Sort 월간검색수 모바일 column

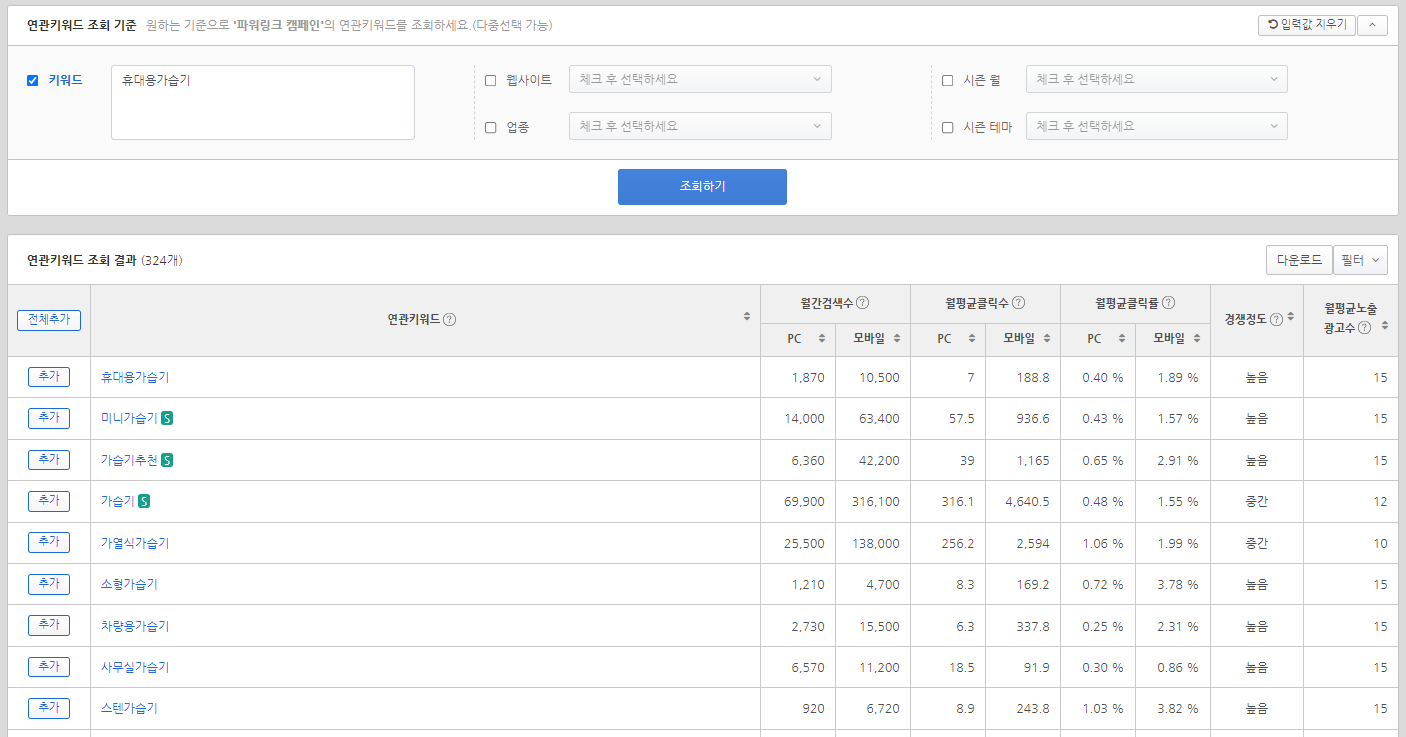pos(897,339)
